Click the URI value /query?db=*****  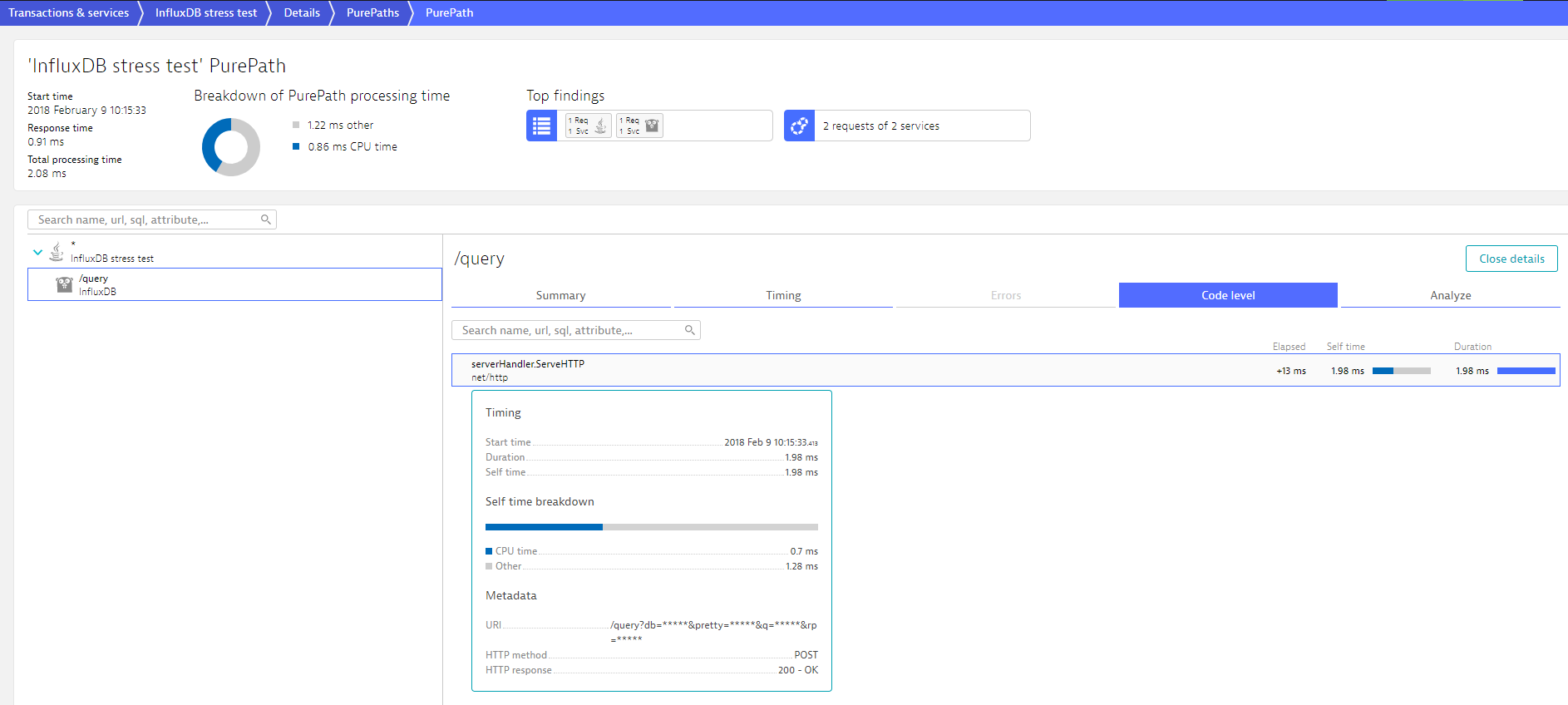click(713, 632)
